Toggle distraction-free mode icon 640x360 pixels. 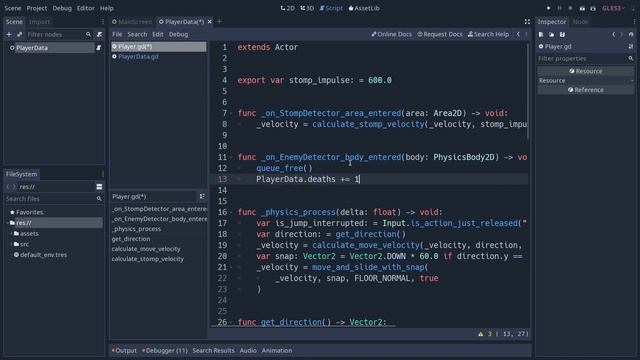click(x=527, y=22)
